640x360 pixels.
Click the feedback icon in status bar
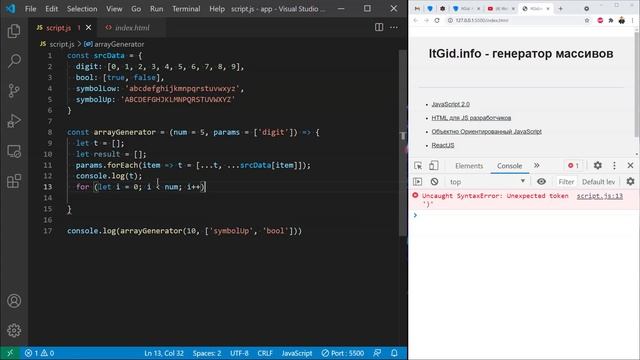377,353
